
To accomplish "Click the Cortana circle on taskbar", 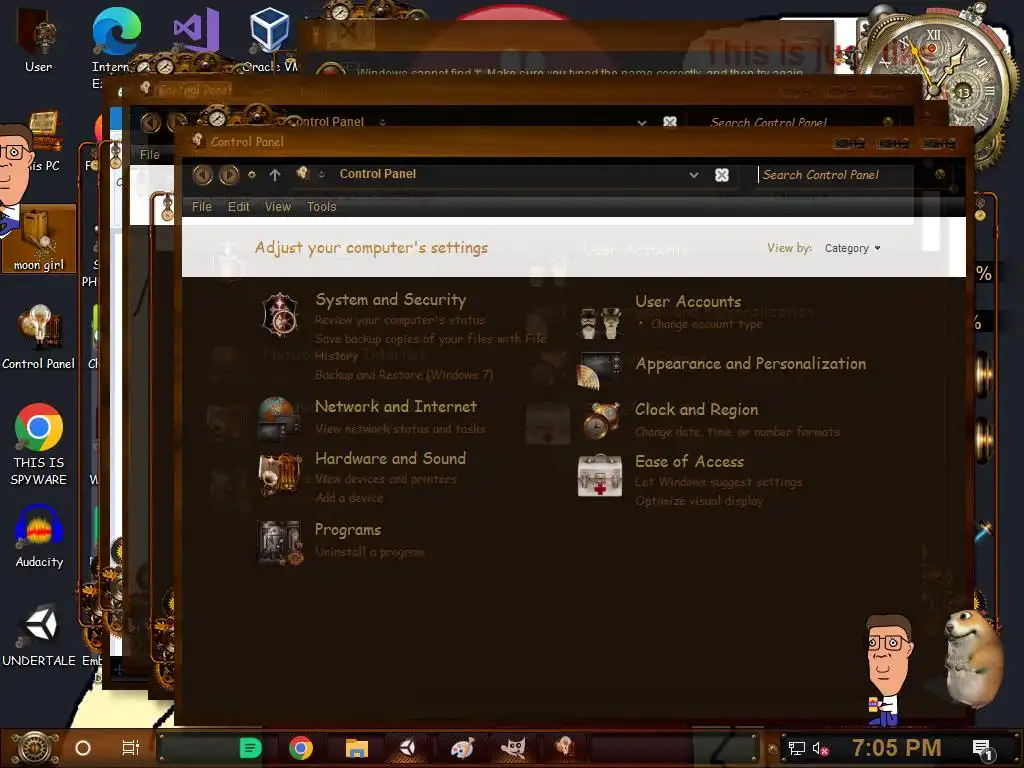I will click(x=83, y=748).
